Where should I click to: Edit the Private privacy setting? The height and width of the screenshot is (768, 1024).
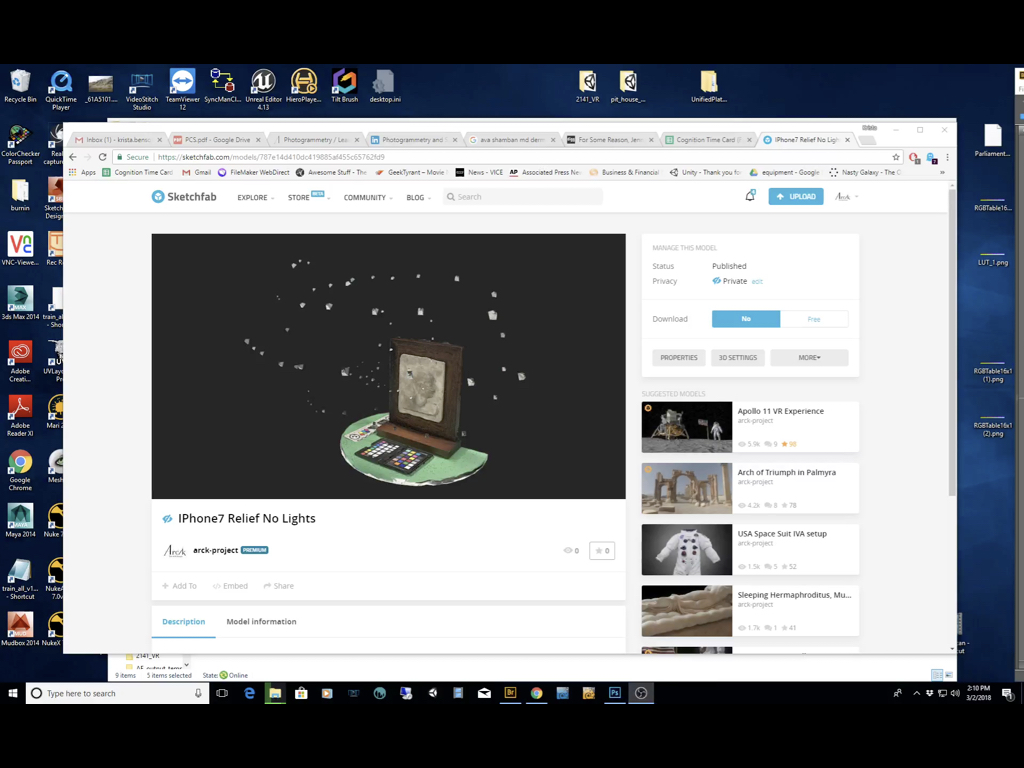[x=757, y=281]
